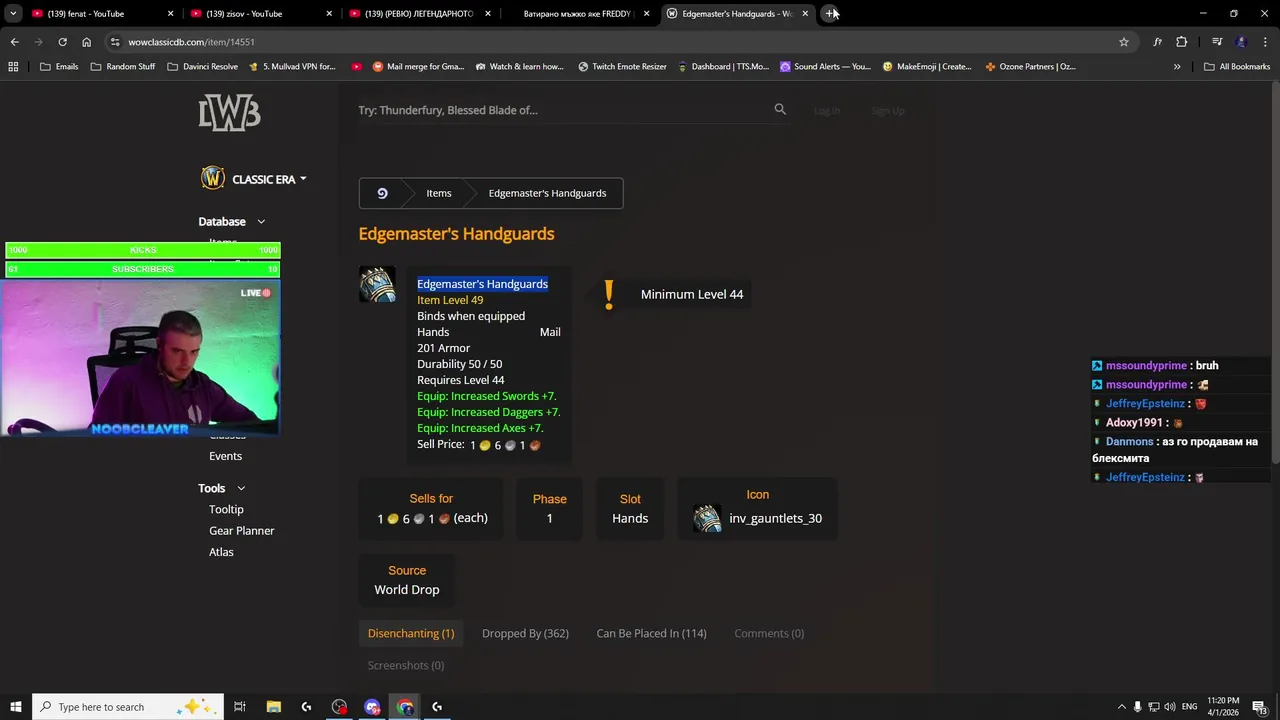Open the Sound Alerts bookmark

(825, 66)
